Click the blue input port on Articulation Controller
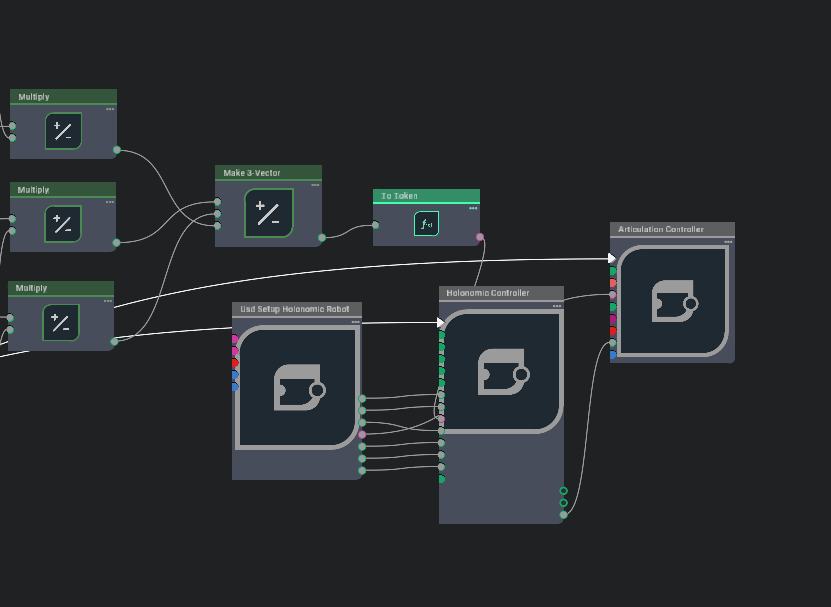831x607 pixels. click(x=612, y=355)
